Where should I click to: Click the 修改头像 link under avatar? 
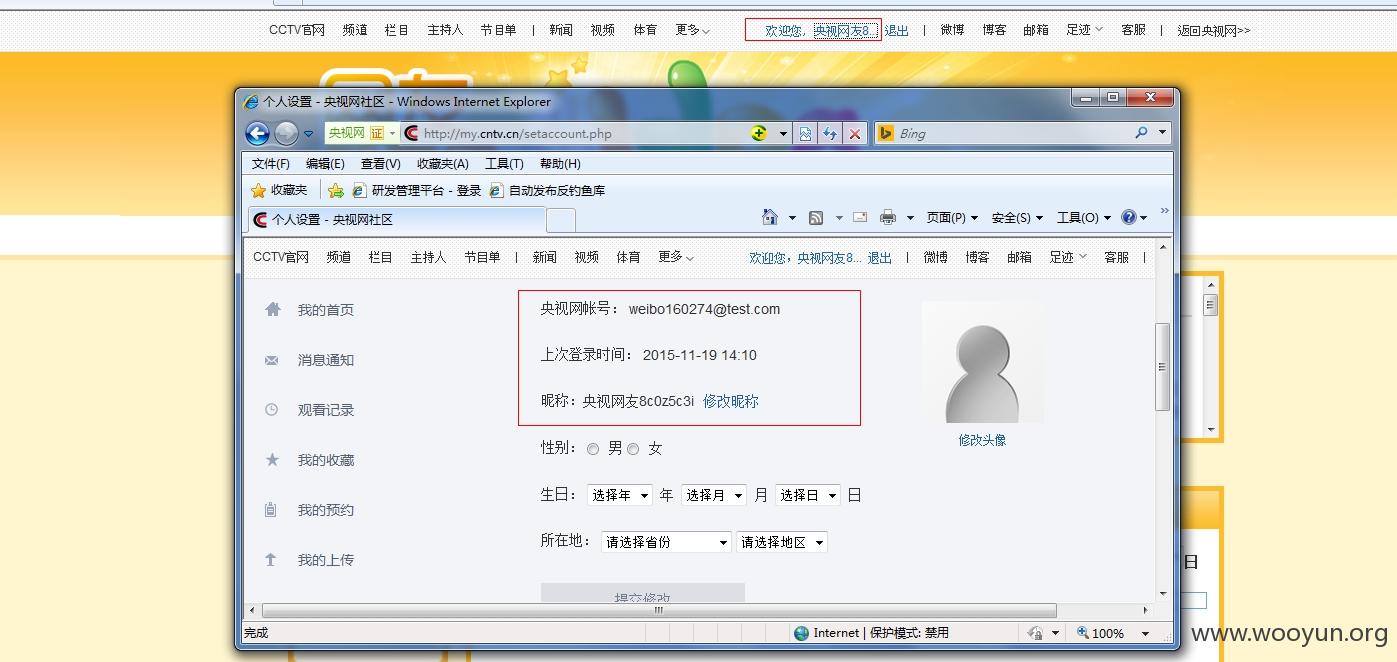click(982, 440)
